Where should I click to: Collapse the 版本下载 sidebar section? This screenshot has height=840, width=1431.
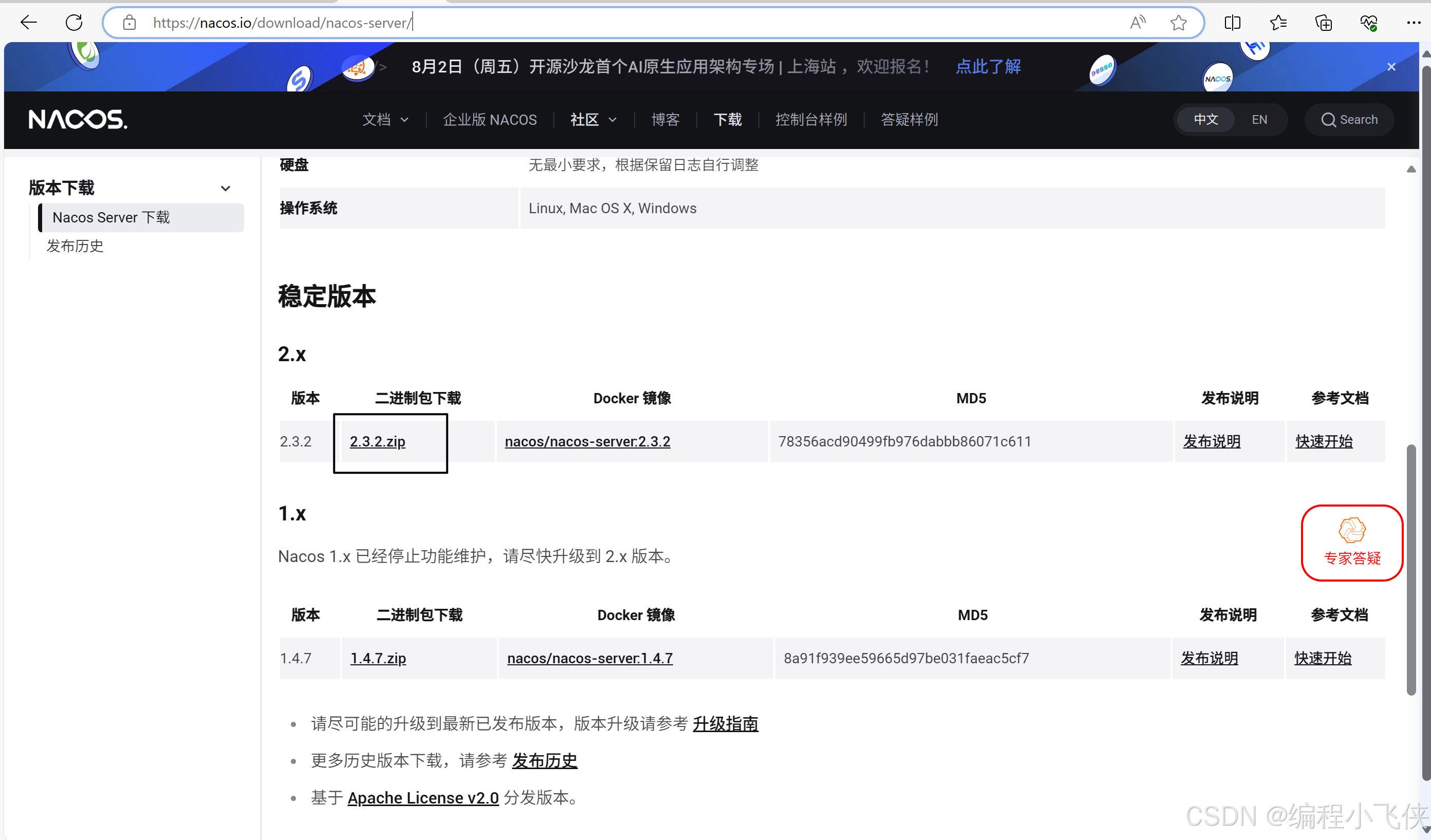[226, 188]
